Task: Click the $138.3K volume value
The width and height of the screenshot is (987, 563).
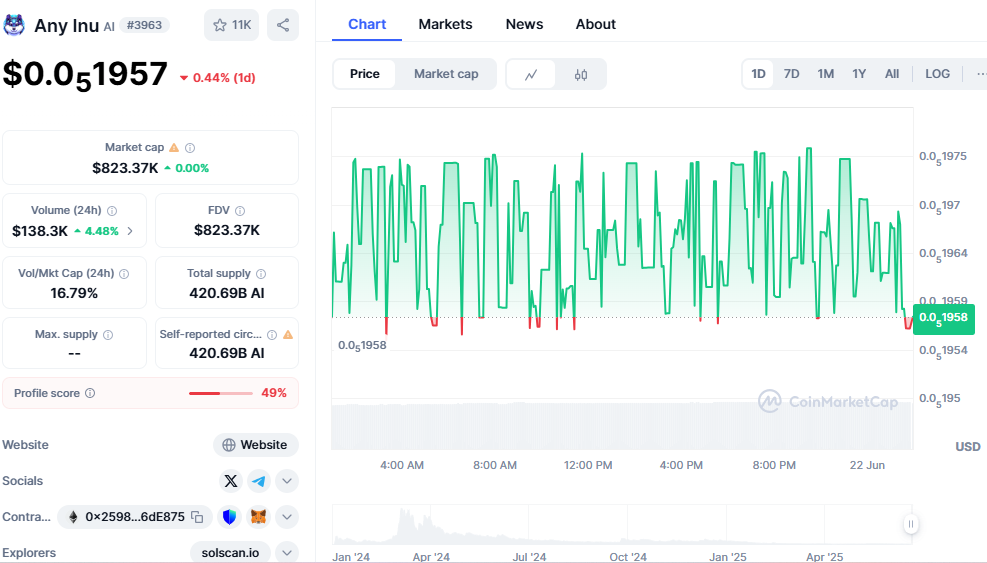Action: coord(40,231)
